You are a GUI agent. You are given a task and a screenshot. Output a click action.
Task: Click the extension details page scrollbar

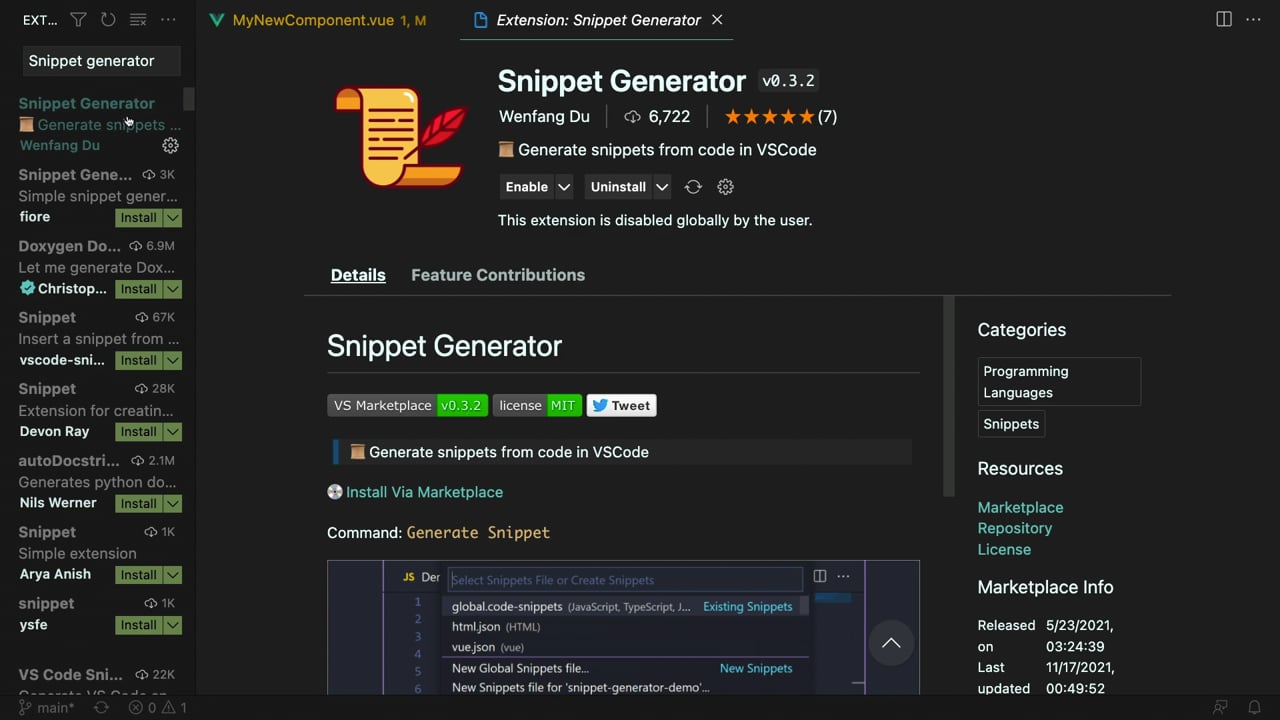point(949,396)
